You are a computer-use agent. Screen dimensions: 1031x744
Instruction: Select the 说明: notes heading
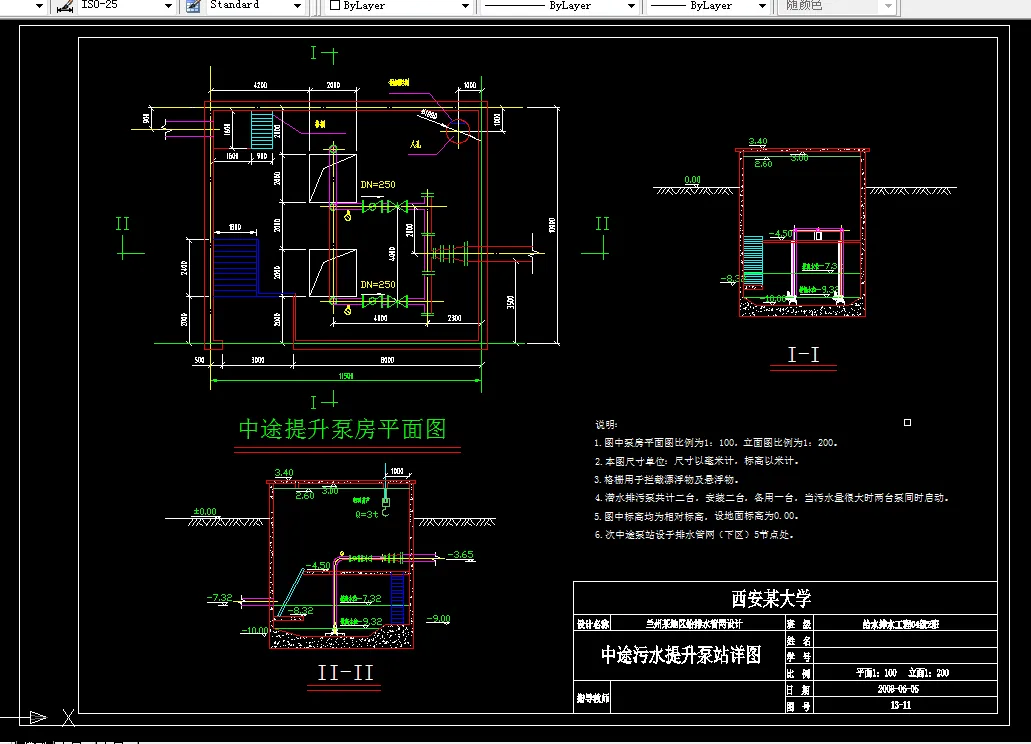click(606, 425)
